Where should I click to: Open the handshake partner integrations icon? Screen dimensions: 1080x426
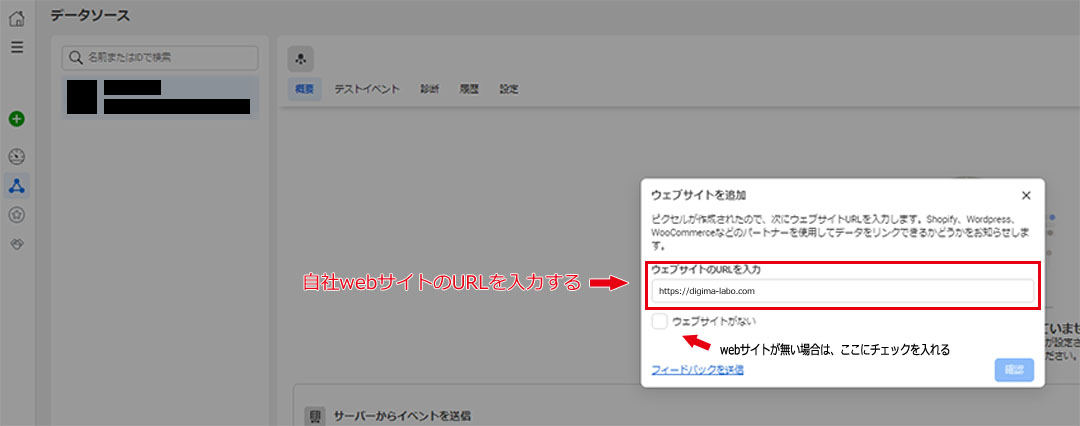[x=17, y=243]
